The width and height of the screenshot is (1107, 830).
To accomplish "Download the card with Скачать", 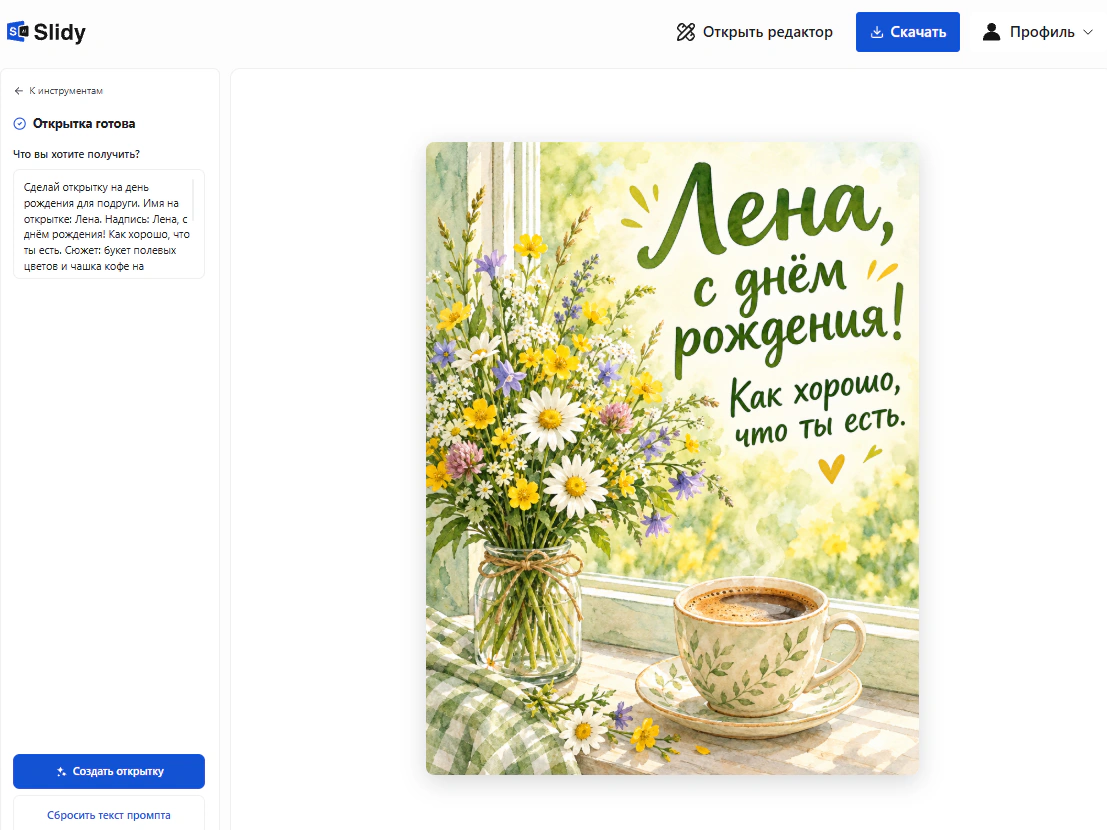I will [907, 32].
